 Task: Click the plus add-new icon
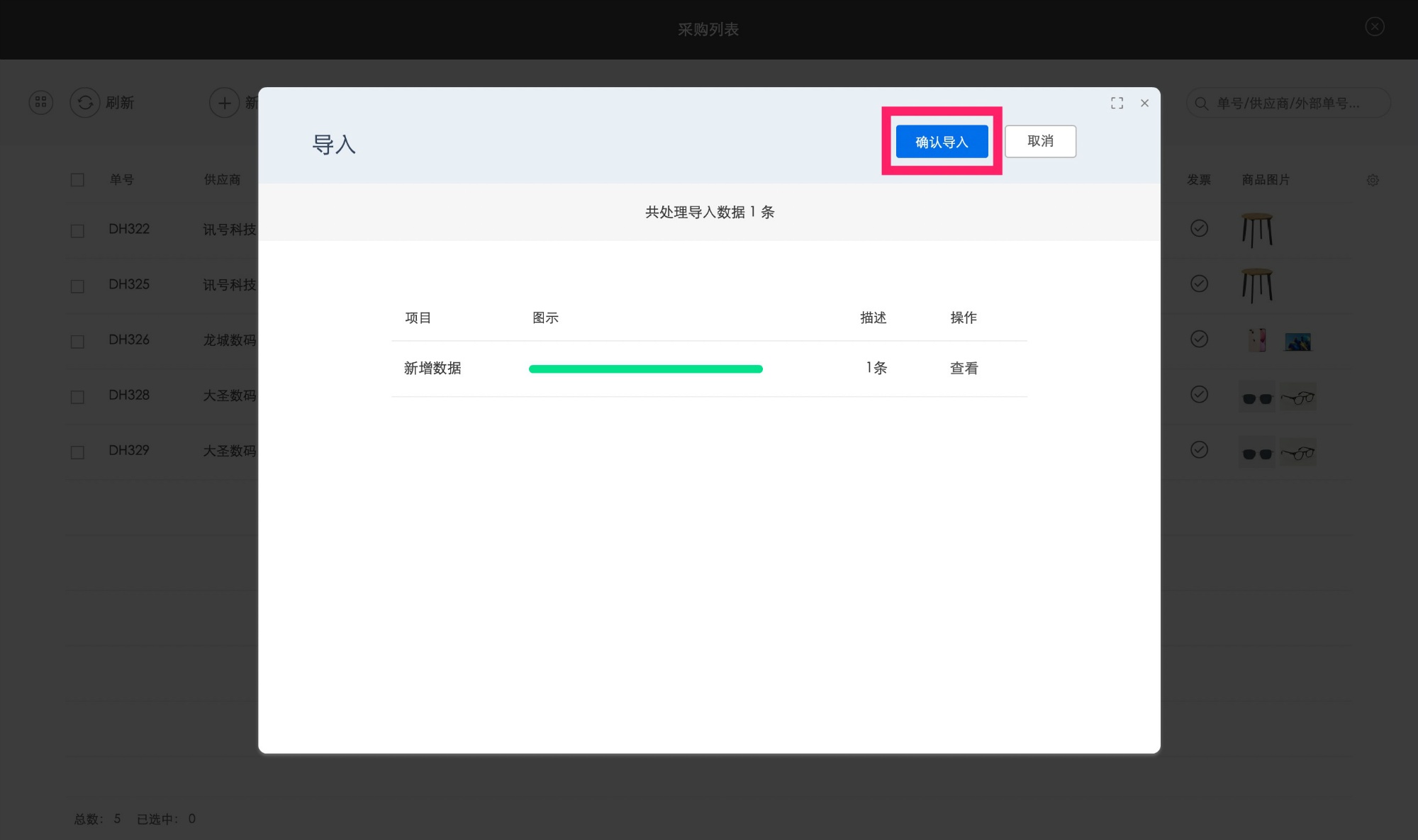coord(224,103)
